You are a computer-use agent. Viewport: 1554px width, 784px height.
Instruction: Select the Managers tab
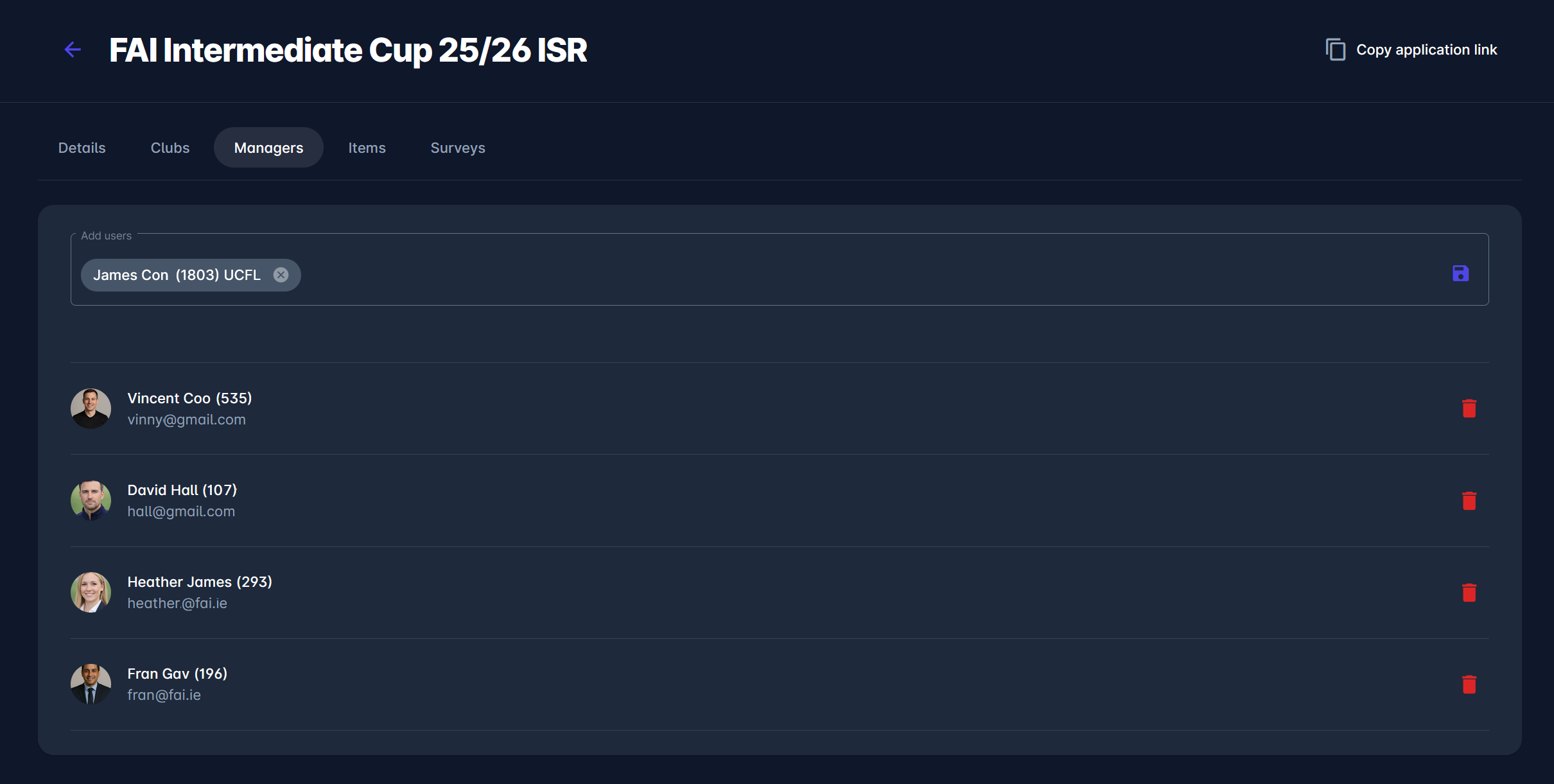point(268,148)
